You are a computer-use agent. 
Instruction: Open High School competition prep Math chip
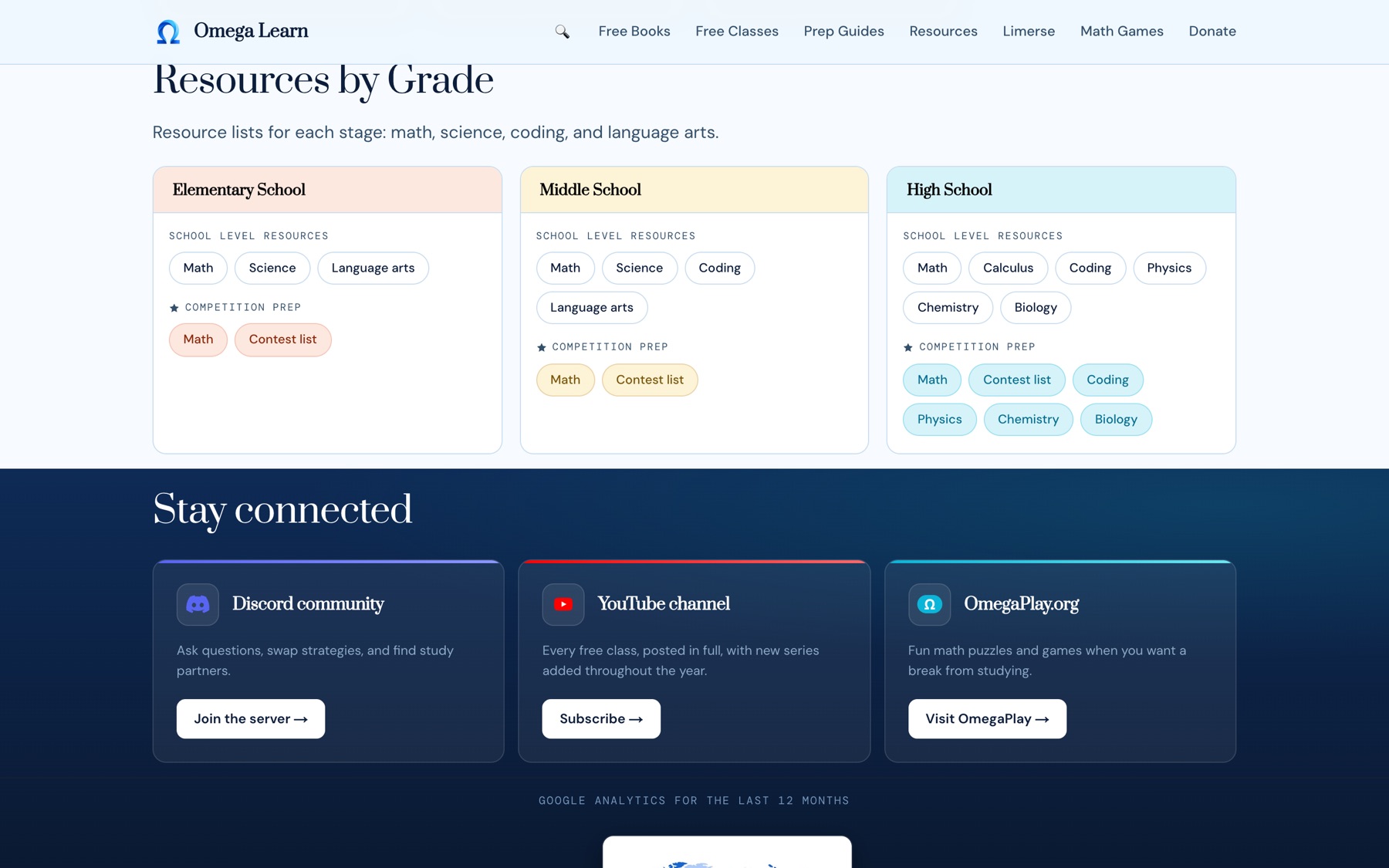click(x=932, y=380)
